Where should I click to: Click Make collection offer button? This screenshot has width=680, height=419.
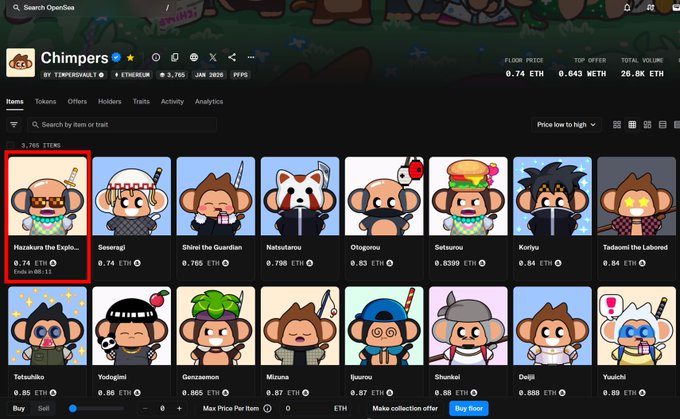405,408
